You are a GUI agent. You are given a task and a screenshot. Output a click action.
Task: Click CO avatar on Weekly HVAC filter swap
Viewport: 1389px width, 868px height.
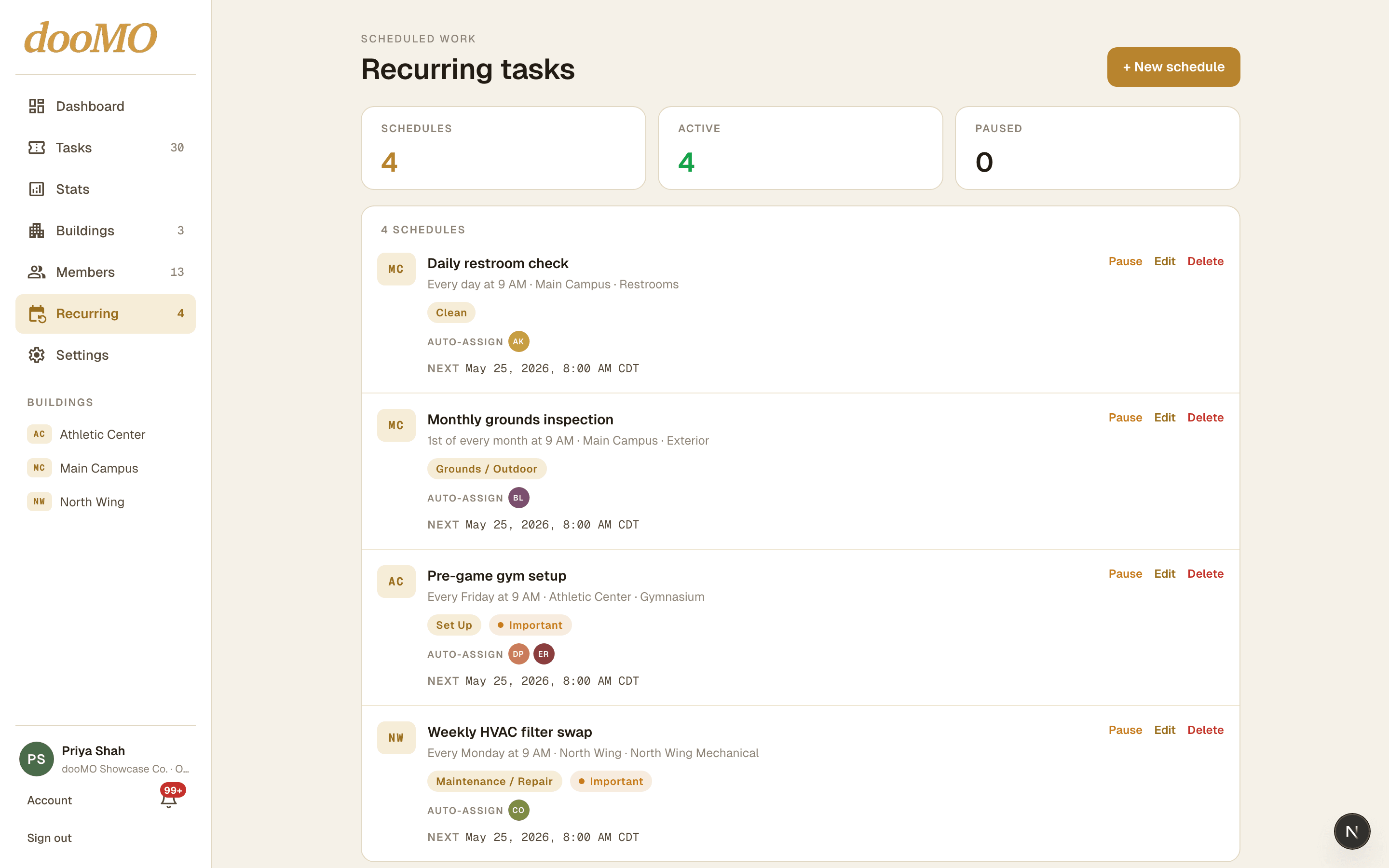coord(518,810)
